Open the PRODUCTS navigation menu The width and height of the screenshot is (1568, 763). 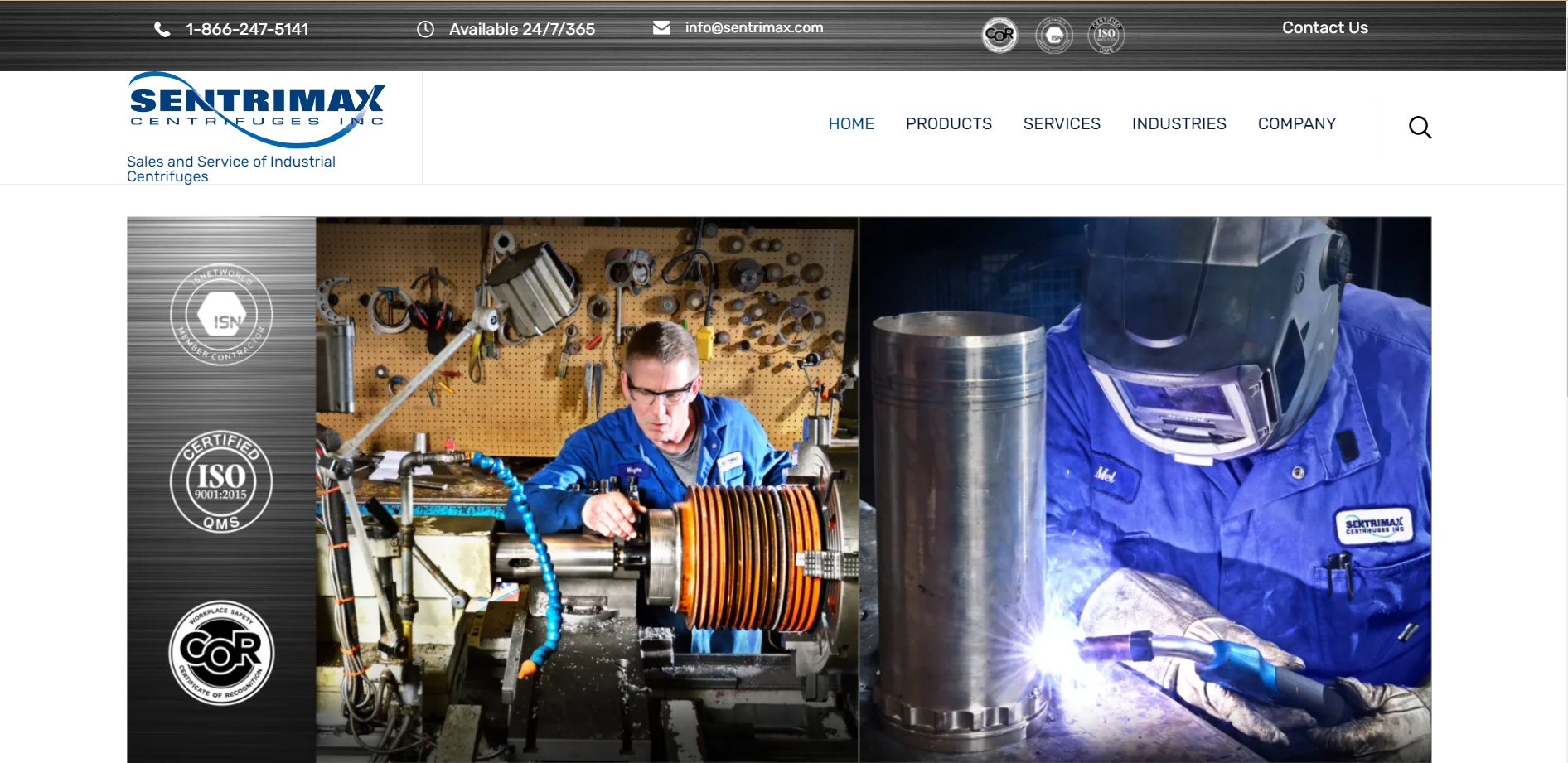click(x=948, y=123)
